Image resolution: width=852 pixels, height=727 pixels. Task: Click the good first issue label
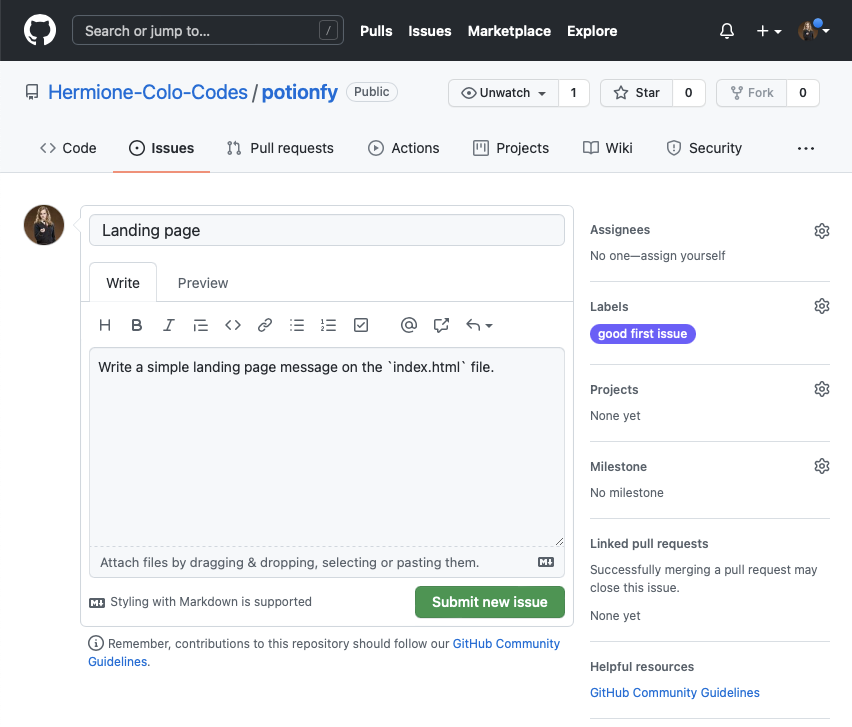[x=642, y=334]
